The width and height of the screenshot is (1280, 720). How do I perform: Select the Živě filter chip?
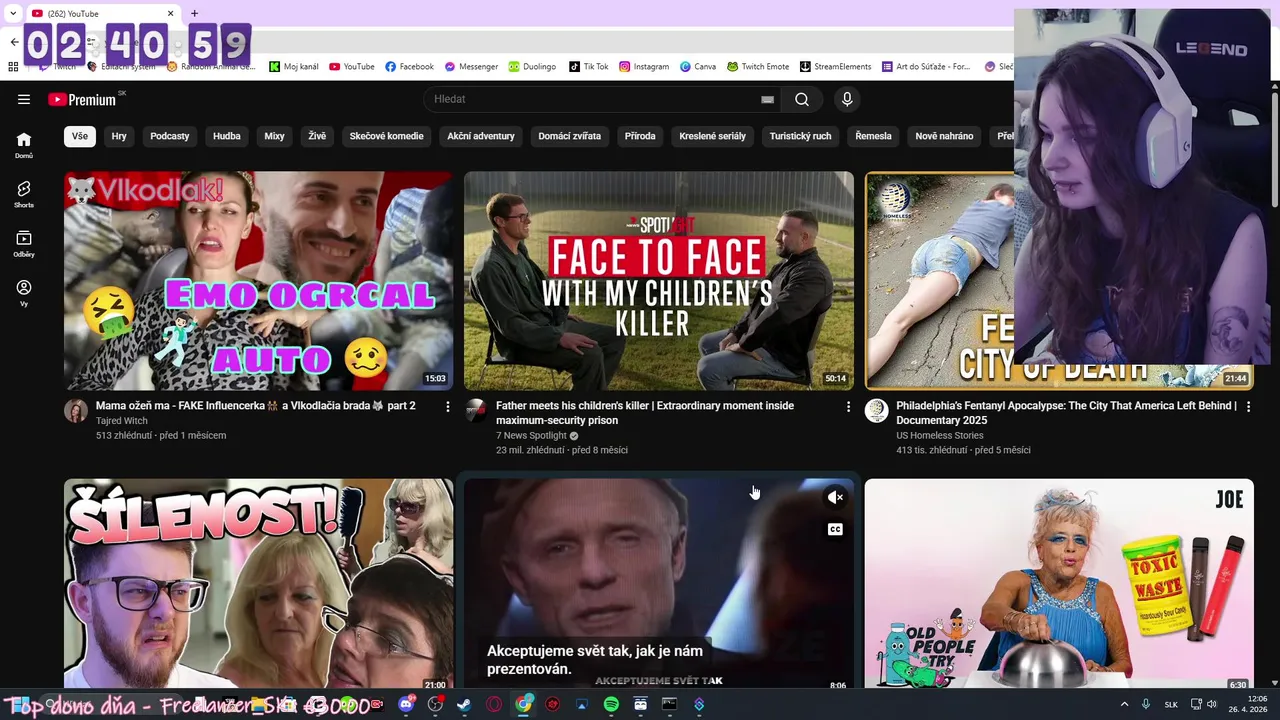[317, 136]
